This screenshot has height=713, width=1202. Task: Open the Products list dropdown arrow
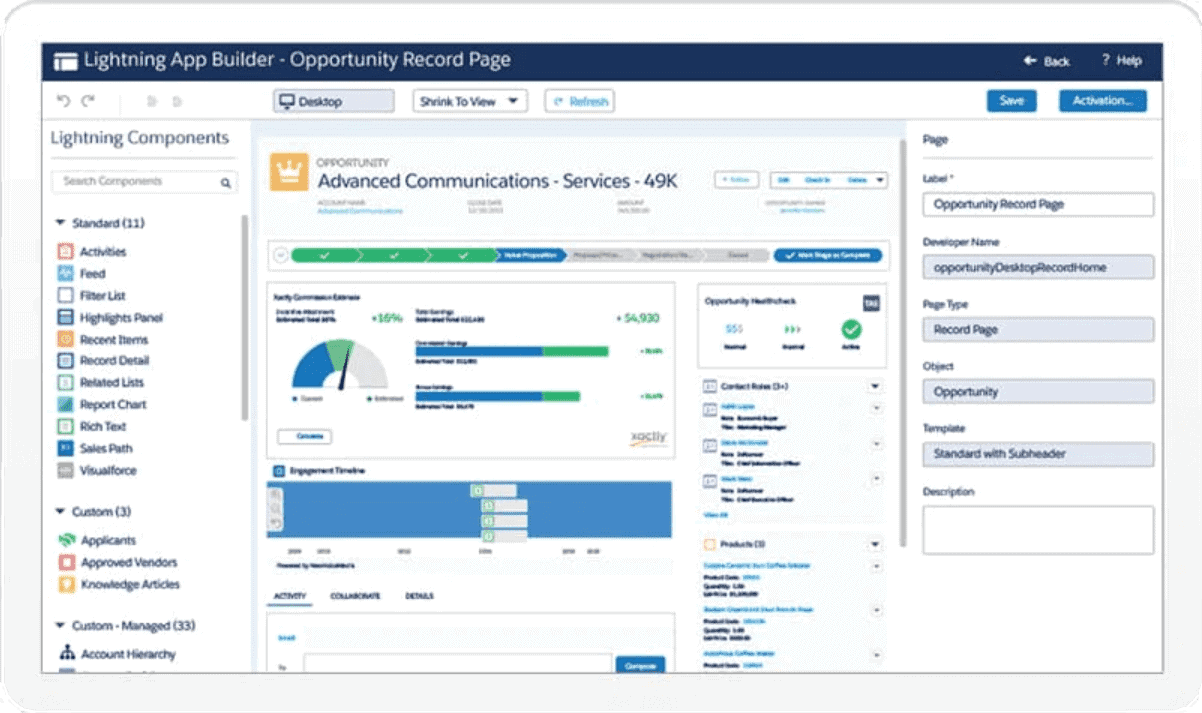[x=875, y=544]
